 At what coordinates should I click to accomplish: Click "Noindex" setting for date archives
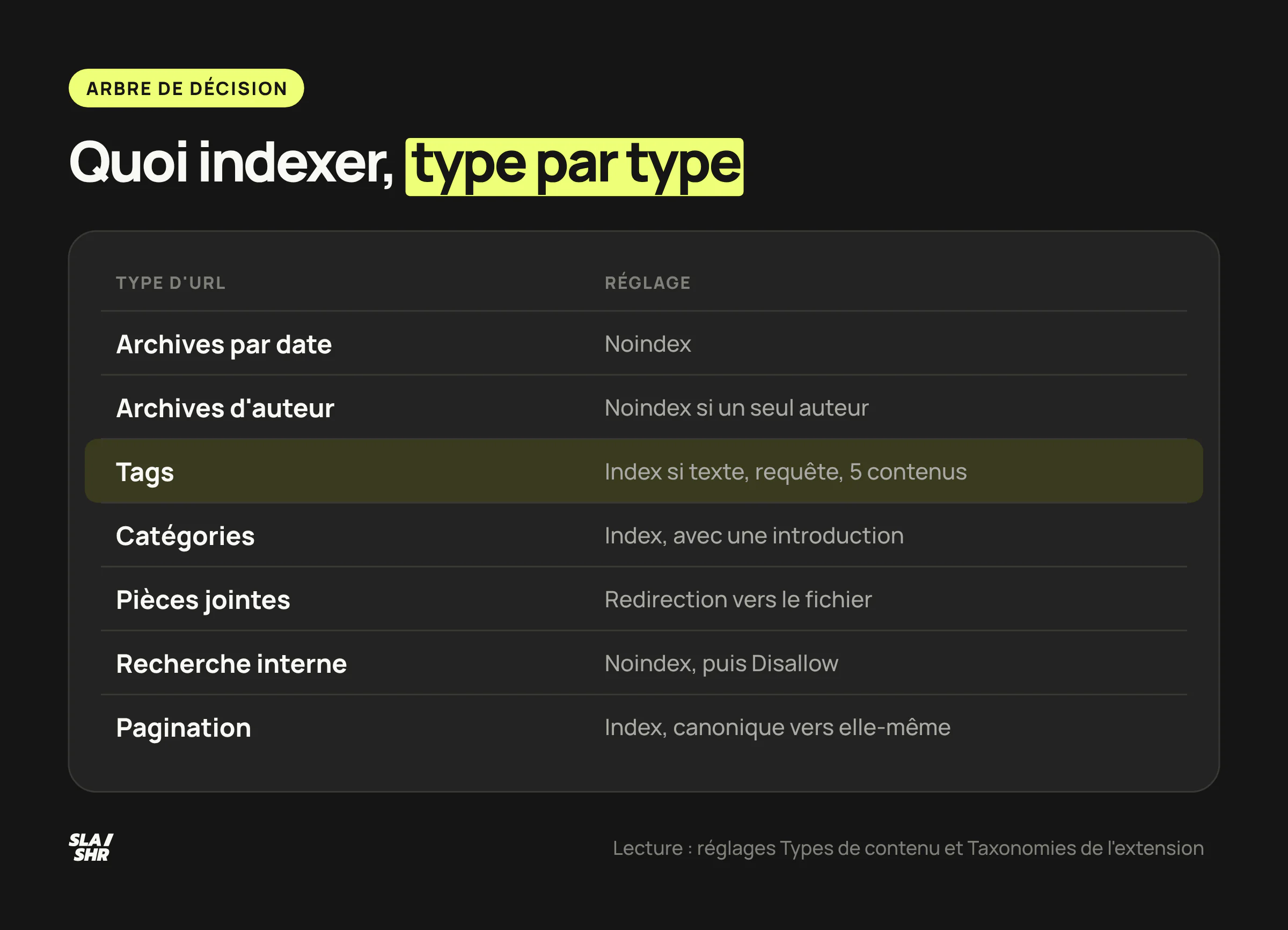pyautogui.click(x=647, y=344)
